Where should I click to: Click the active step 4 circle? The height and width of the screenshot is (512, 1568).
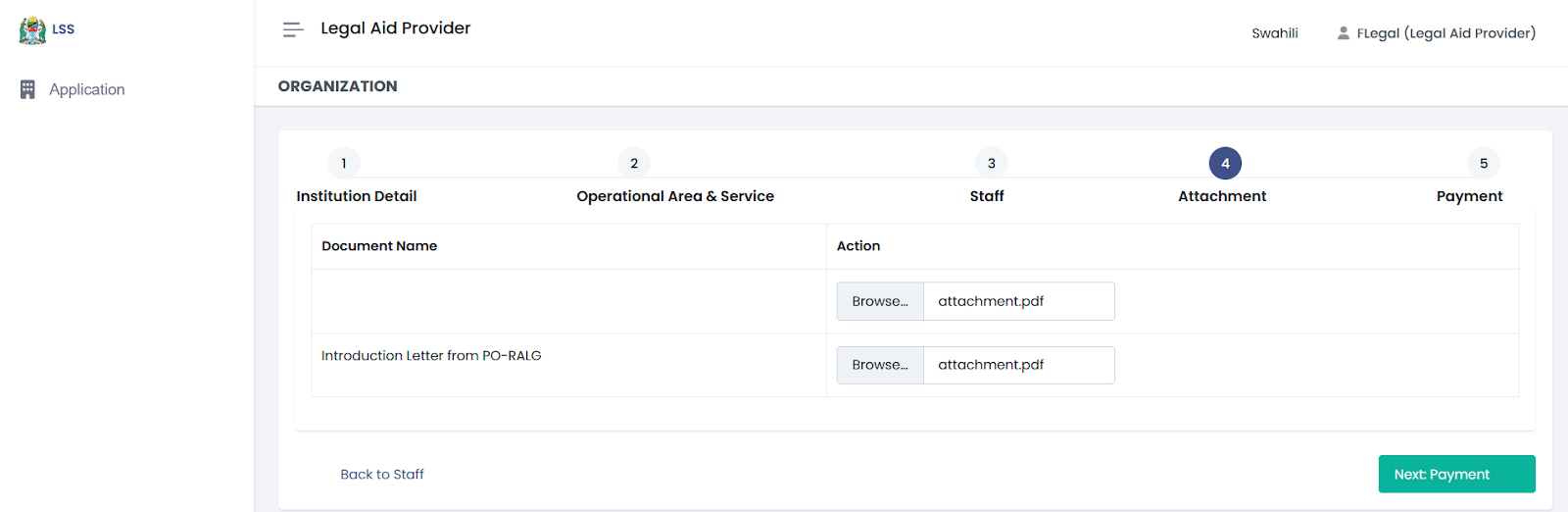(x=1225, y=164)
